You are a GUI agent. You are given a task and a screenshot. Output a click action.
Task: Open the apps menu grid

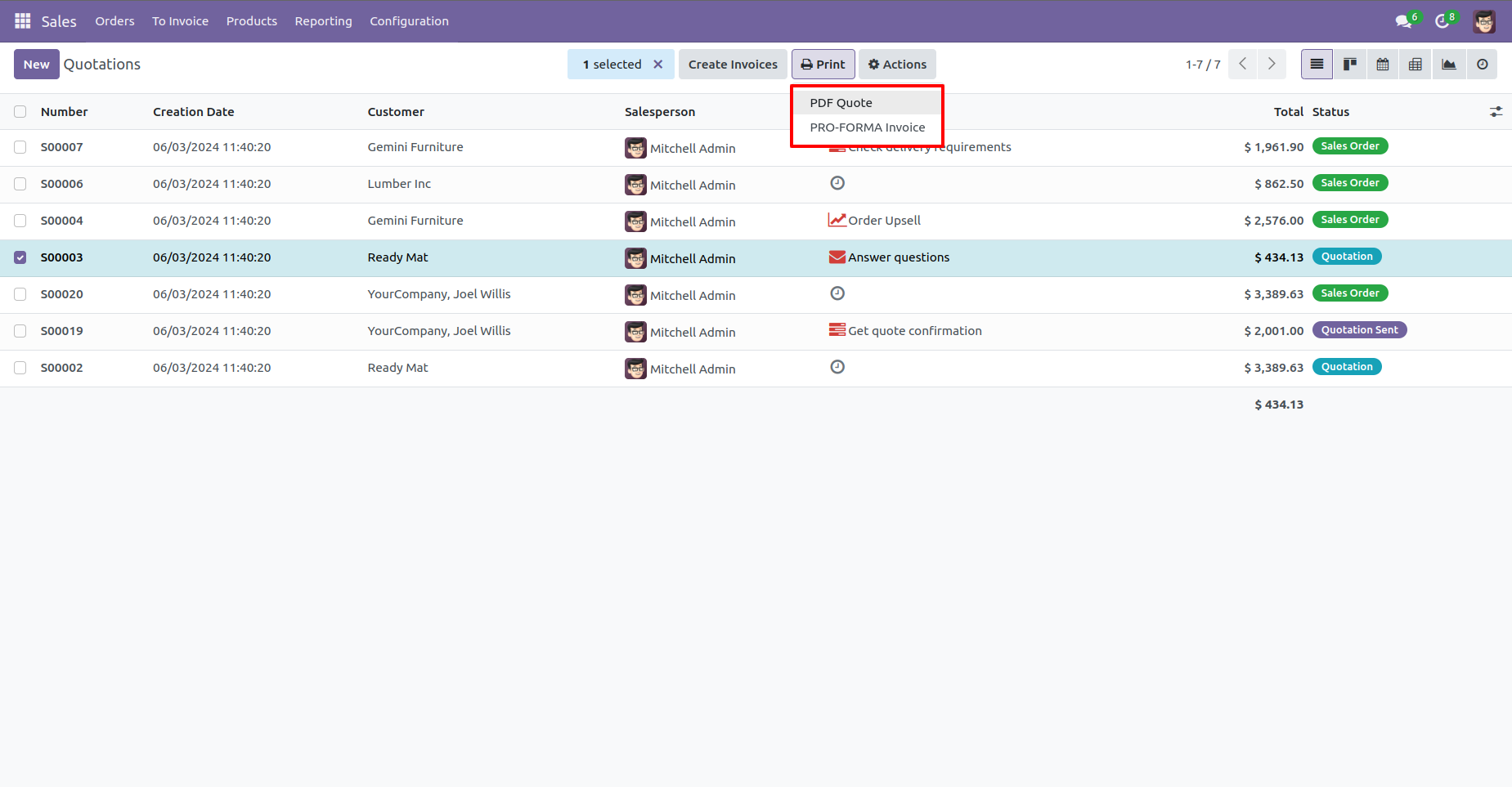[x=23, y=20]
